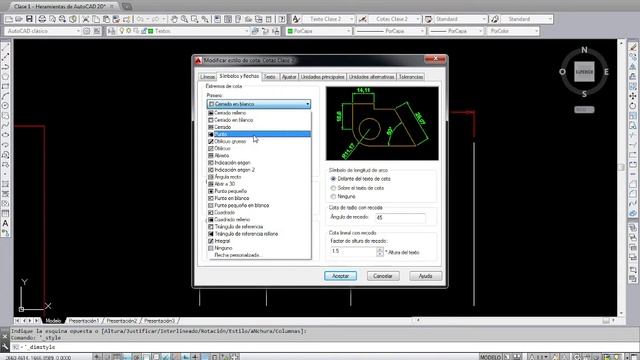Switch to the Unidades alternativas tab
Screen dimensions: 640x360
[x=371, y=77]
